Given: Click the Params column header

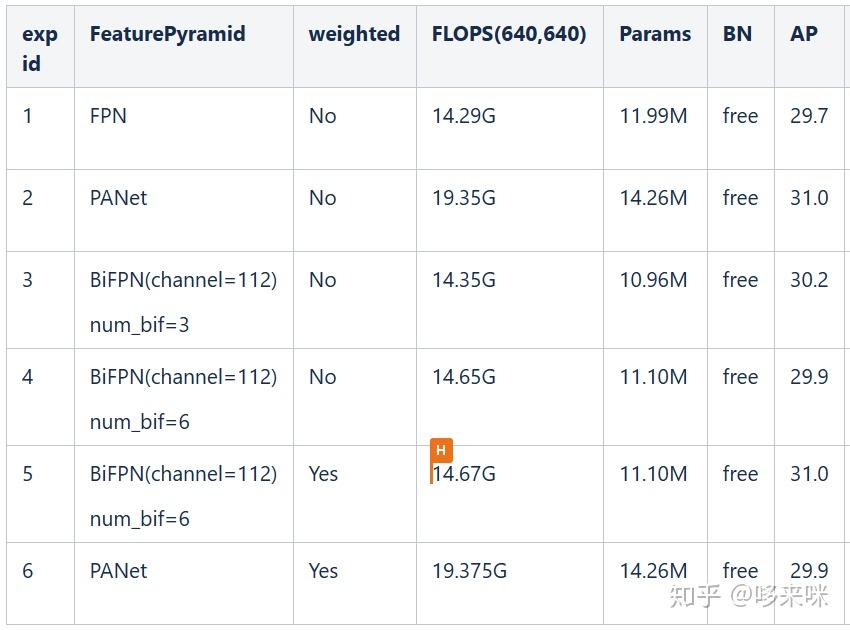Looking at the screenshot, I should [655, 33].
